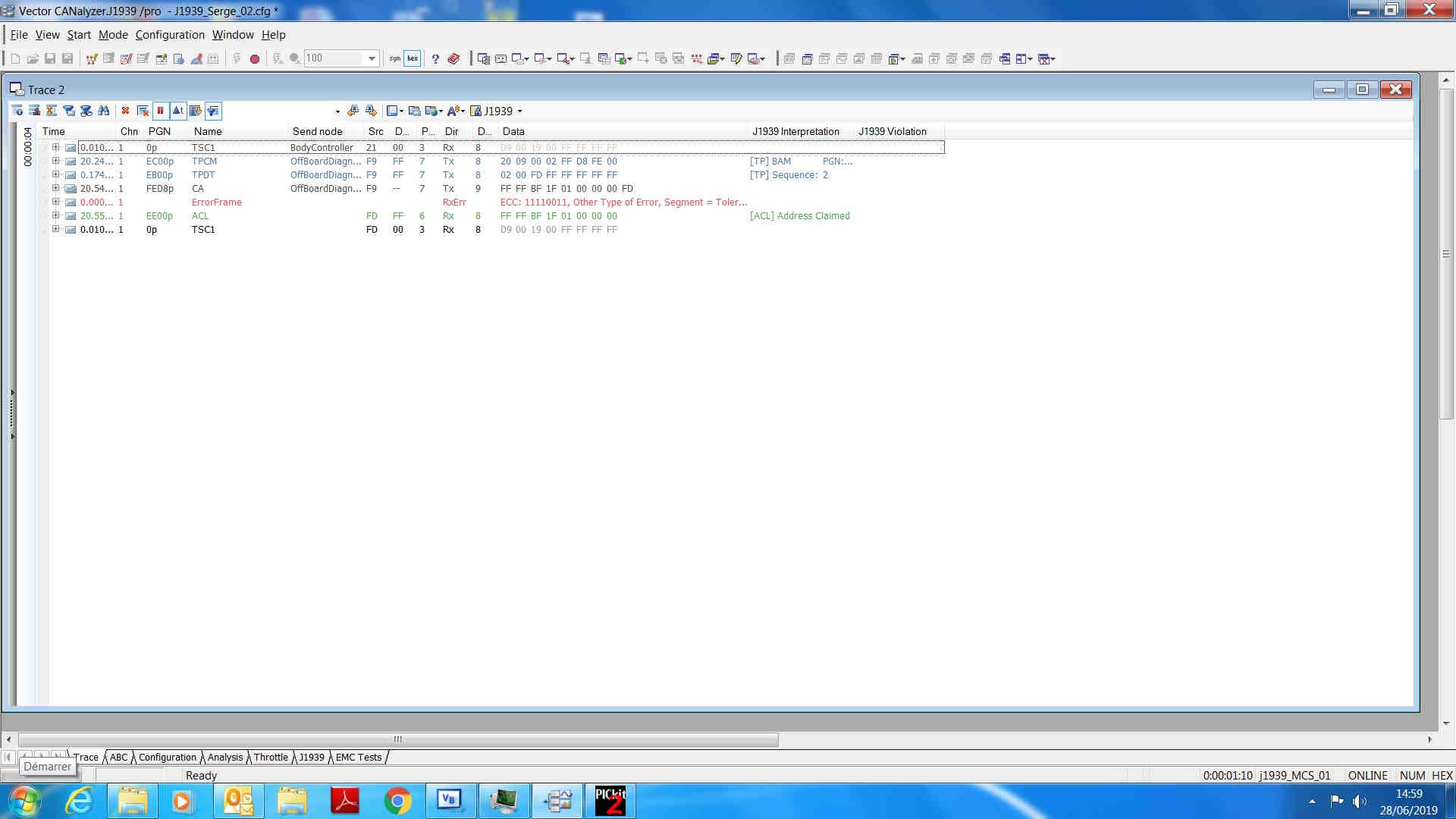Click the red X delete icon in Trace toolbar
This screenshot has height=819, width=1456.
pos(125,111)
